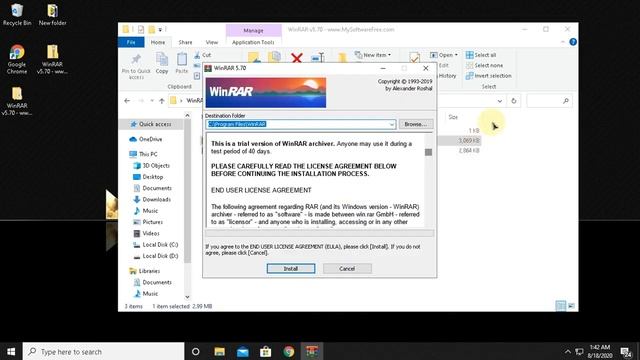This screenshot has width=640, height=360.
Task: Click the red X Delete icon
Action: click(x=297, y=58)
